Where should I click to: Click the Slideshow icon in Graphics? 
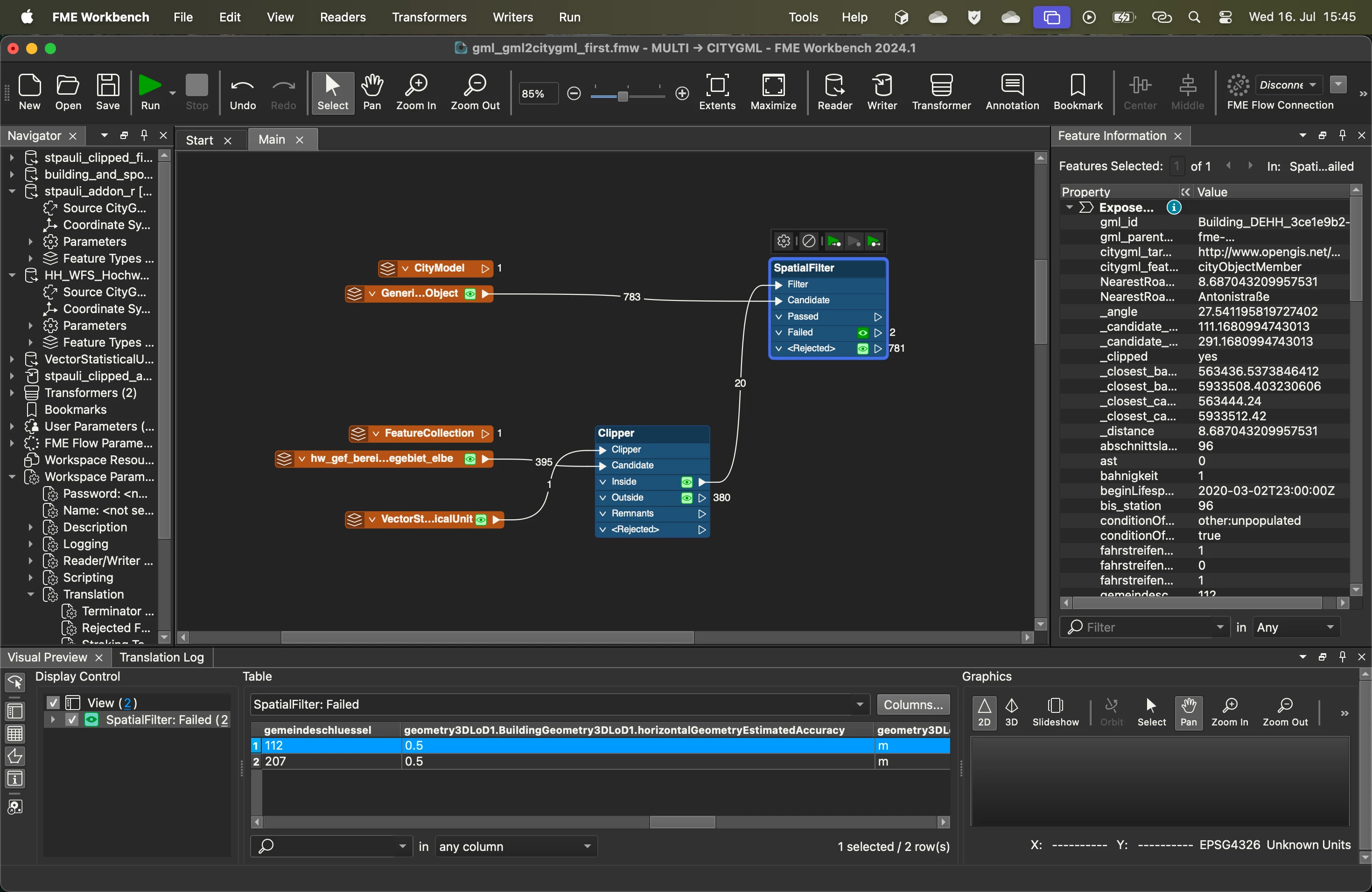pyautogui.click(x=1056, y=712)
